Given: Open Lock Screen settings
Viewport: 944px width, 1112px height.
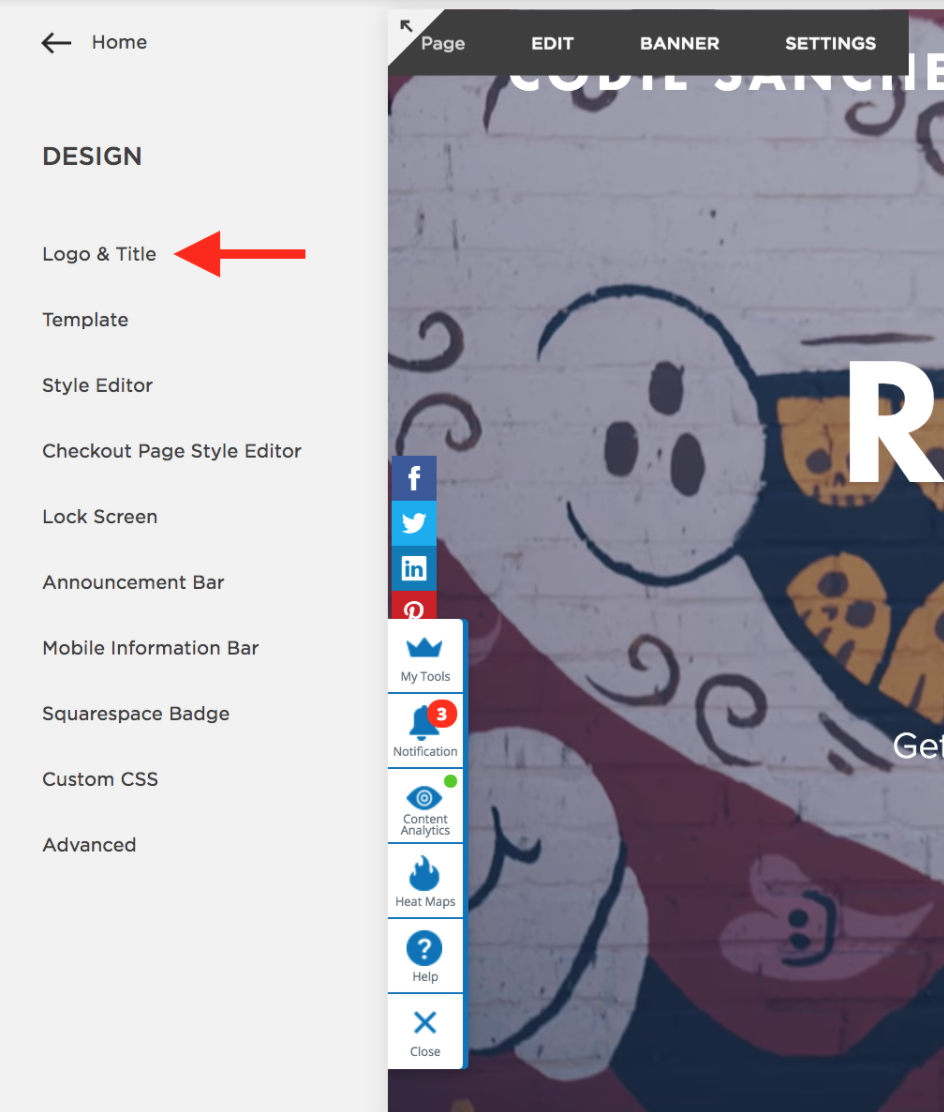Looking at the screenshot, I should click(x=100, y=517).
